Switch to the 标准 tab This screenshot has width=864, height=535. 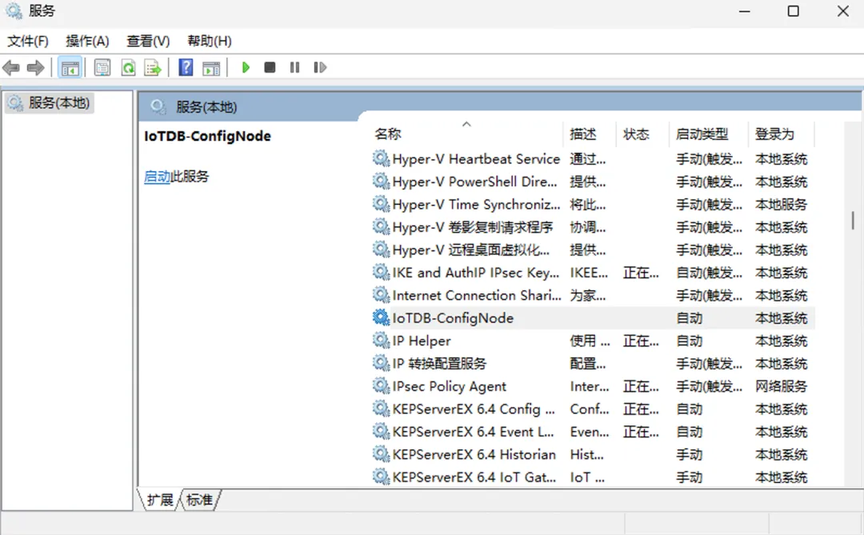coord(199,500)
